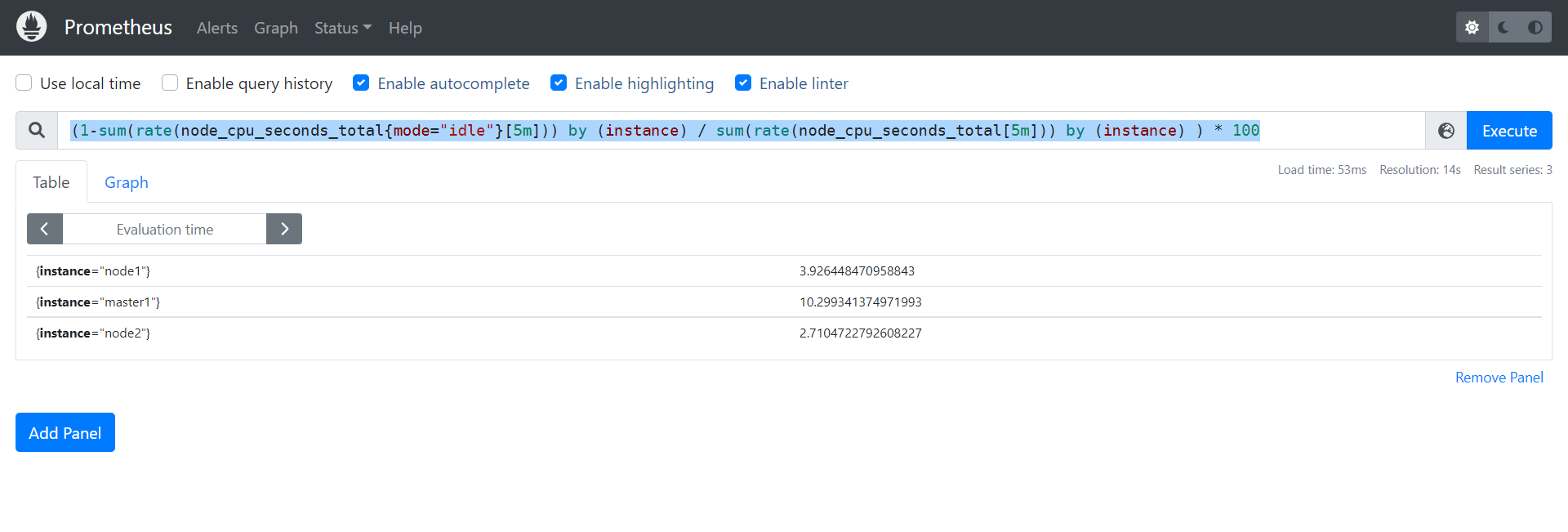Select value 3.926448470958843
The image size is (1568, 532).
coord(857,271)
